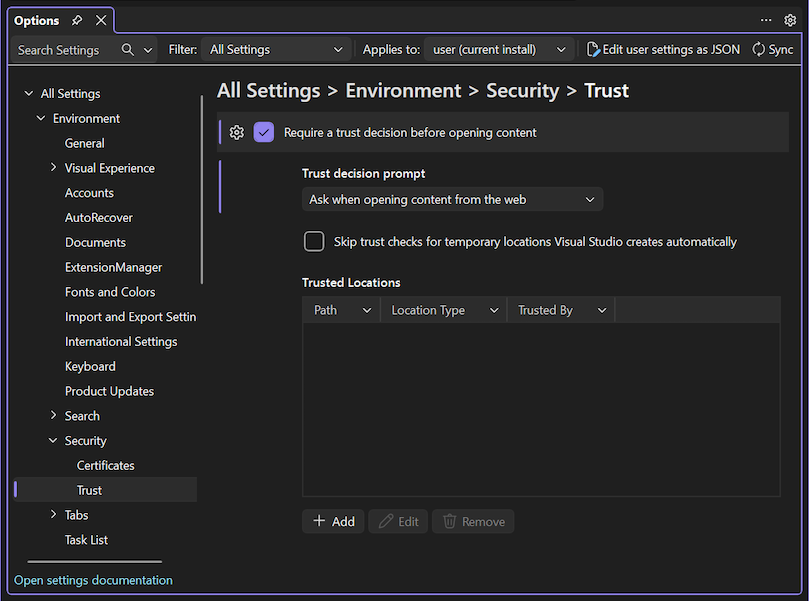Viewport: 809px width, 601px height.
Task: Collapse the Security tree node
Action: [x=51, y=440]
